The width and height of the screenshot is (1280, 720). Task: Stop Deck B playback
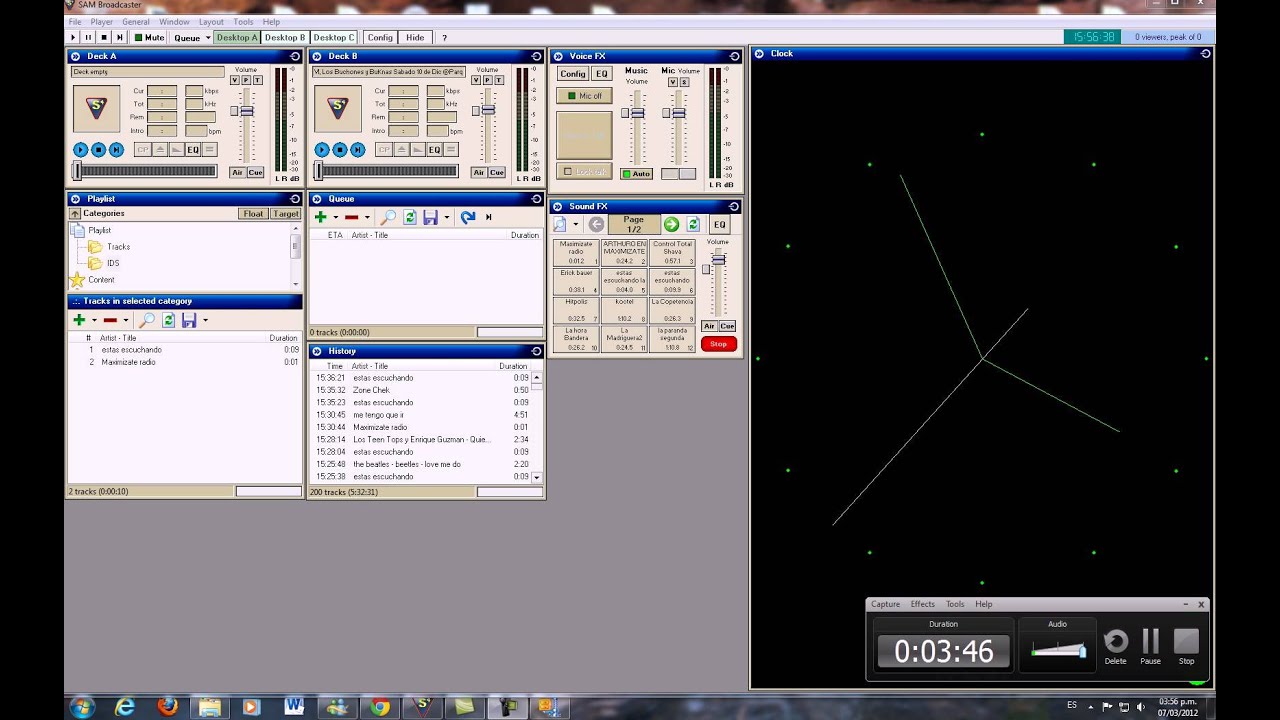click(x=339, y=150)
